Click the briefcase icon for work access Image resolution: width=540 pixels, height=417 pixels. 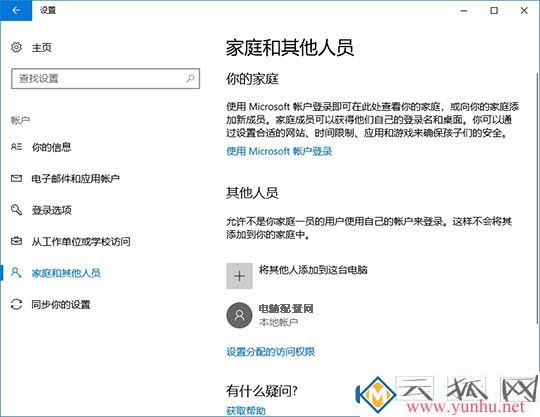coord(16,241)
